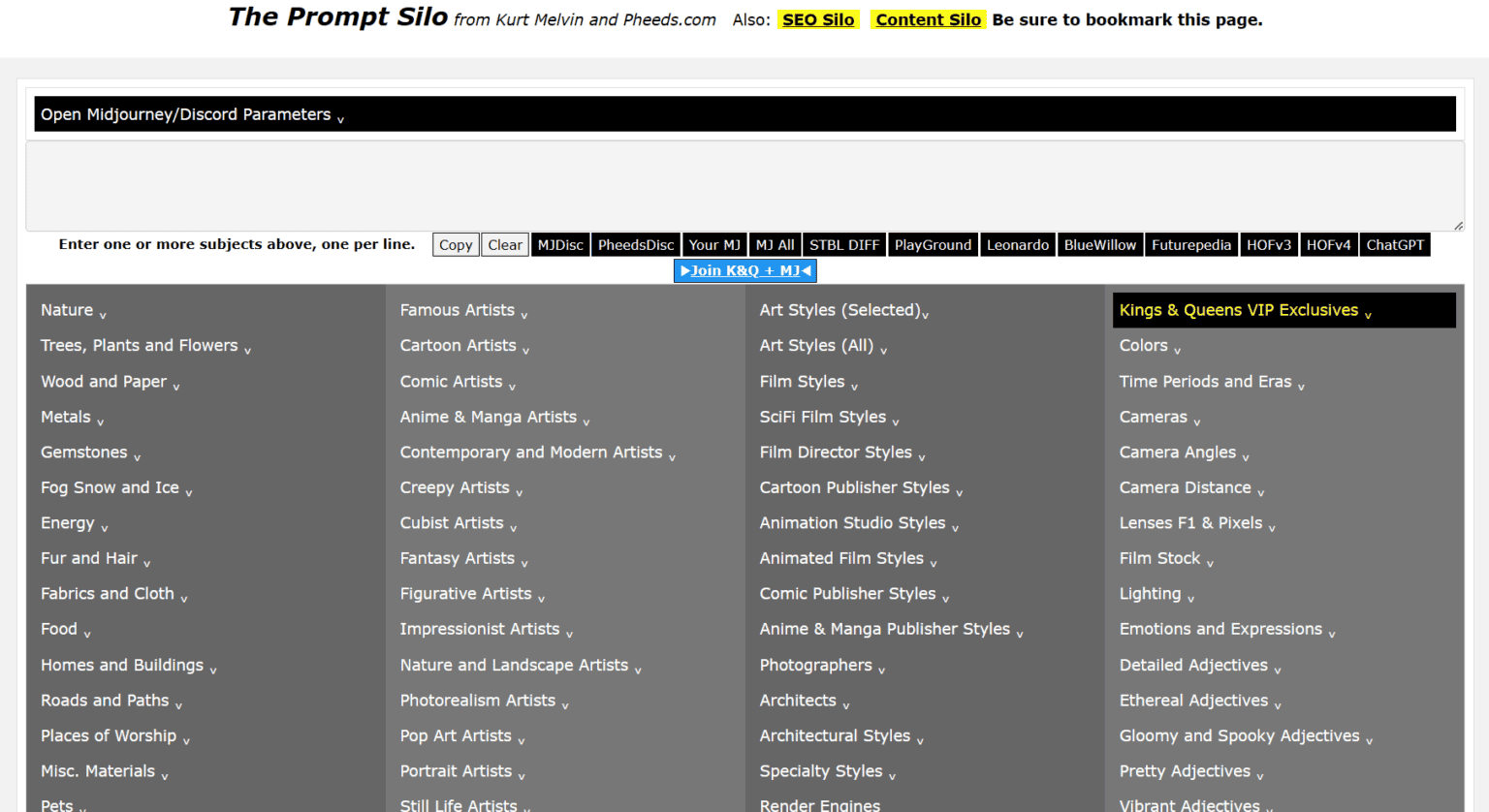Click the Join K&Q + MJ link
This screenshot has width=1489, height=812.
tap(744, 271)
